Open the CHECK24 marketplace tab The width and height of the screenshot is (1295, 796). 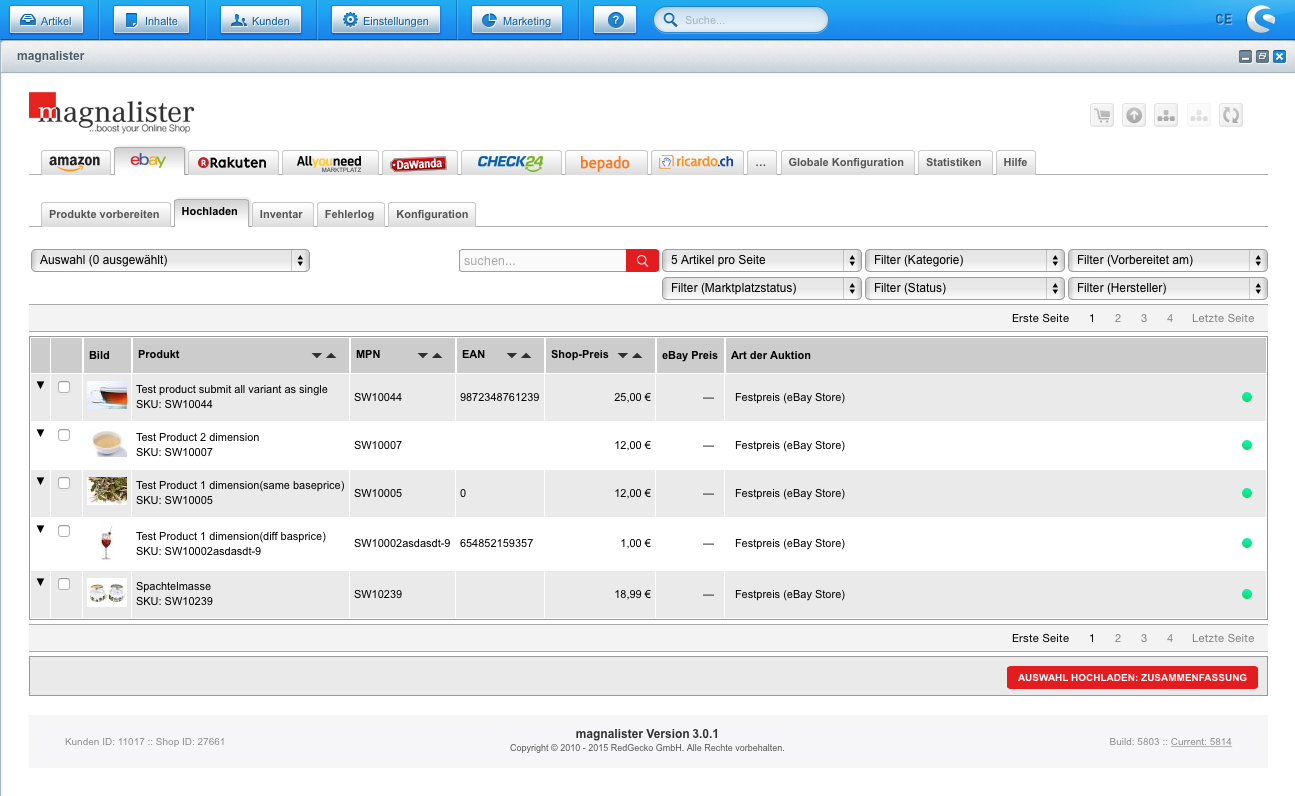coord(511,162)
